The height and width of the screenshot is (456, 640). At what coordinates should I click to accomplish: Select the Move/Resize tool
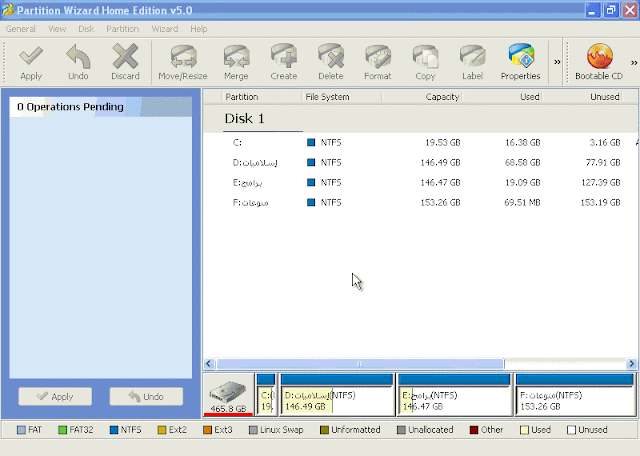(183, 62)
